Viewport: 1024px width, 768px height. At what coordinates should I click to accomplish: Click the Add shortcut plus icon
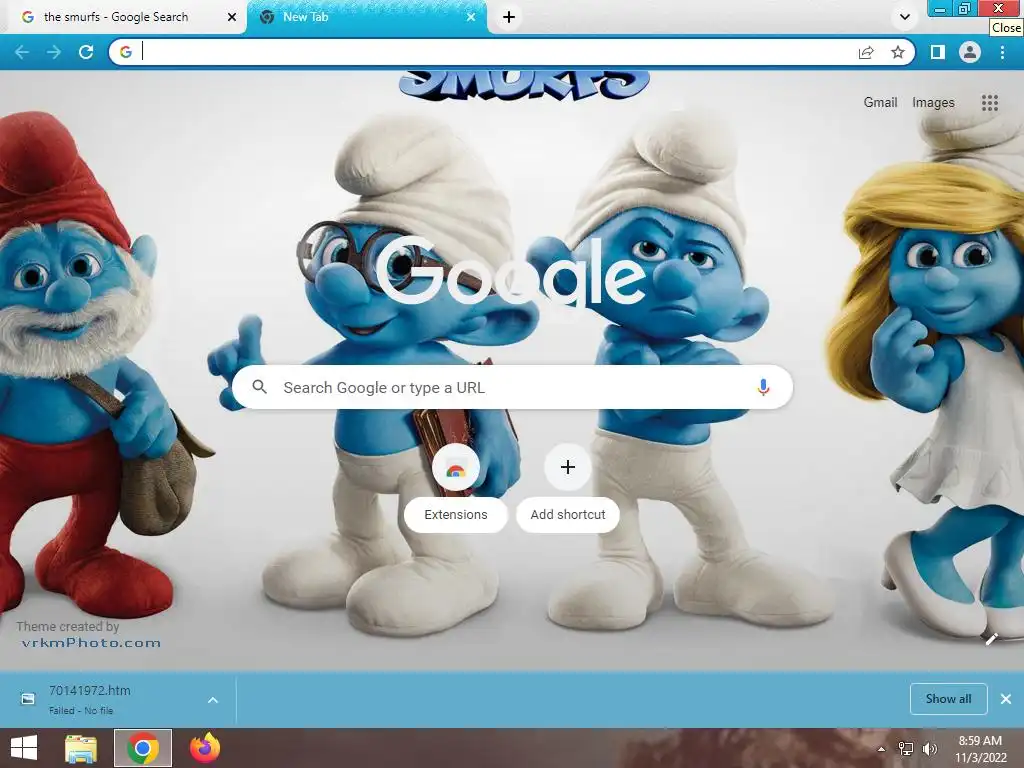click(568, 467)
